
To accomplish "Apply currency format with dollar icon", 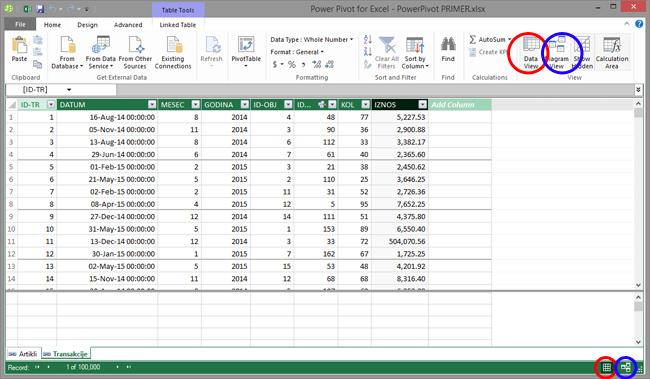I will click(274, 64).
